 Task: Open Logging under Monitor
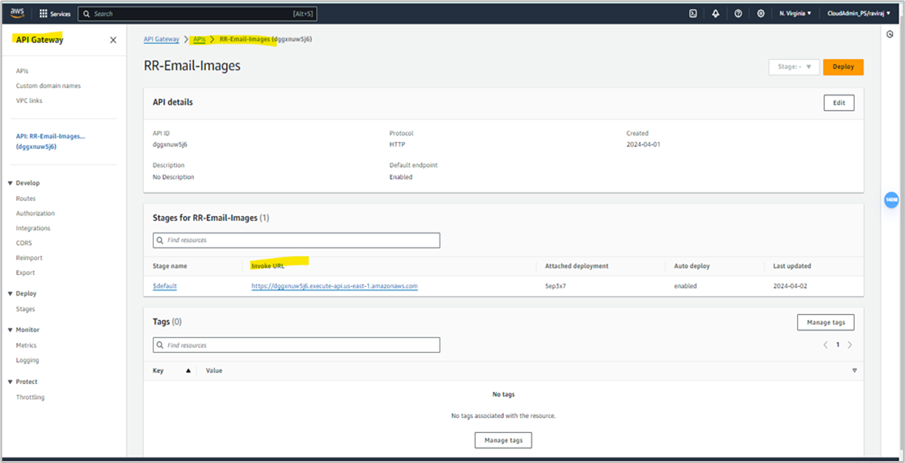27,360
